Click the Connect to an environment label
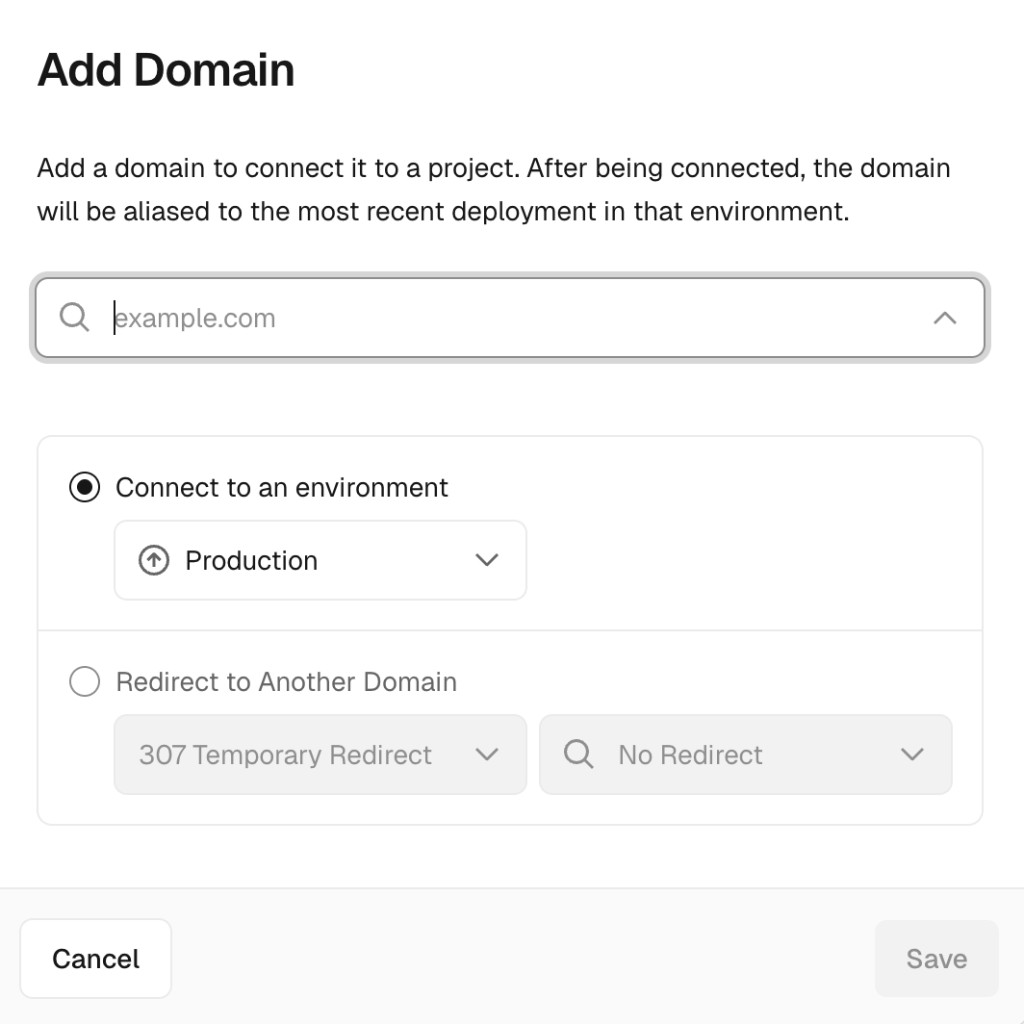The width and height of the screenshot is (1024, 1024). [x=282, y=488]
